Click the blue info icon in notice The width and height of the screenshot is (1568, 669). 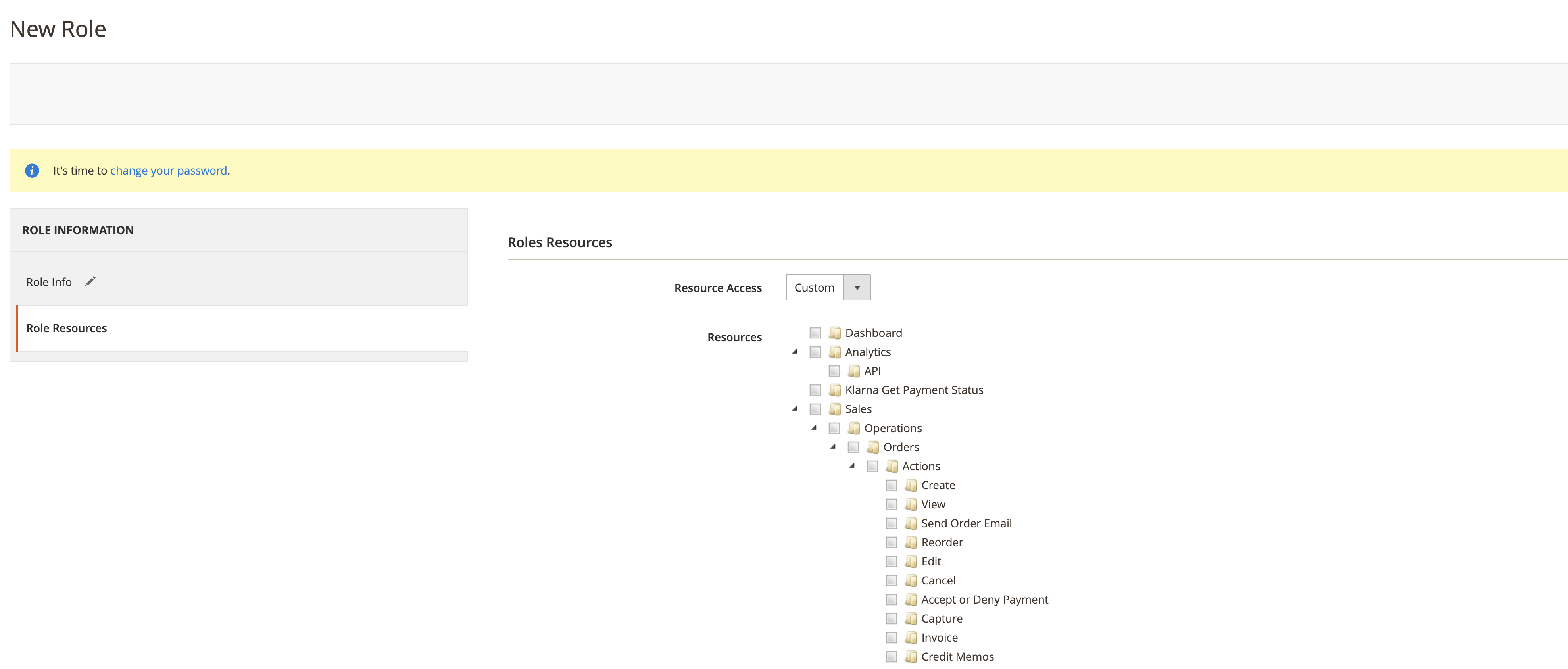[32, 171]
